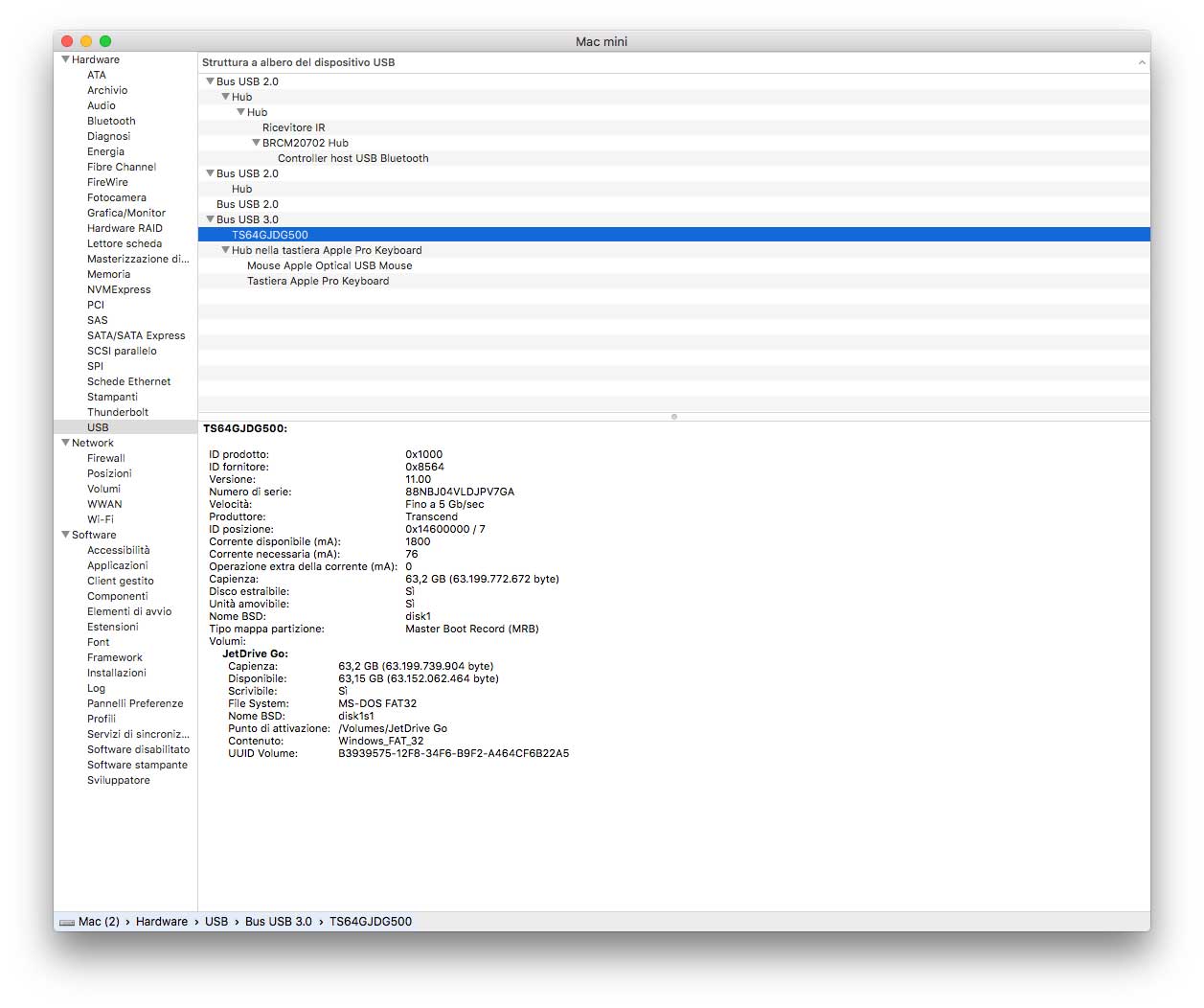Viewport: 1204px width, 1008px height.
Task: Collapse the Network sidebar section
Action: coord(65,443)
